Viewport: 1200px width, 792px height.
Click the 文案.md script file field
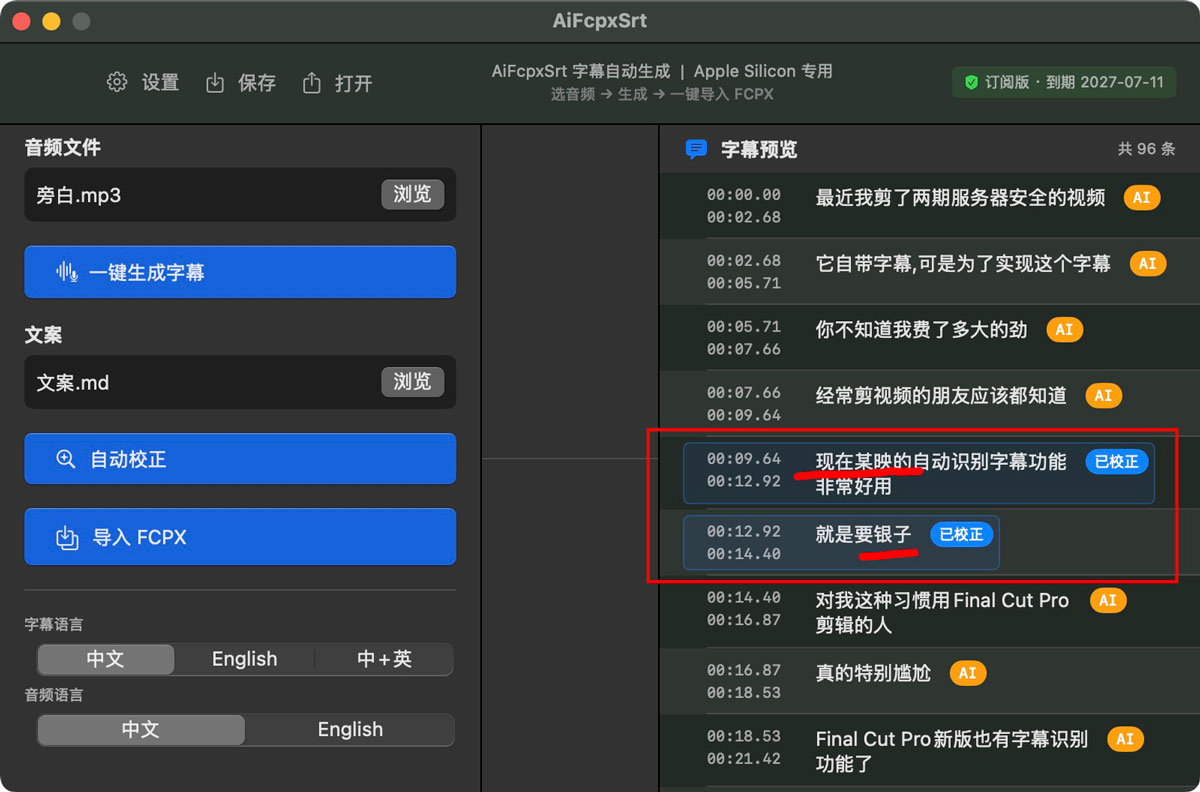pos(240,381)
